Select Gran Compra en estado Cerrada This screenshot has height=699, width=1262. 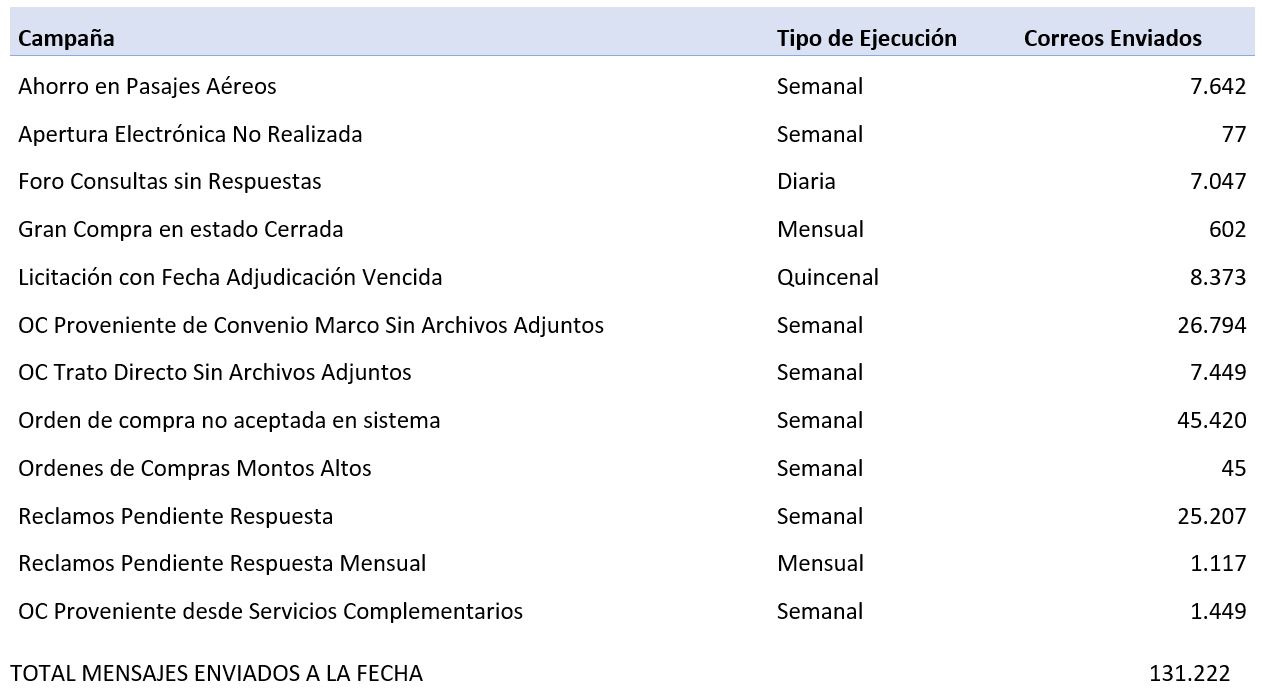[180, 229]
